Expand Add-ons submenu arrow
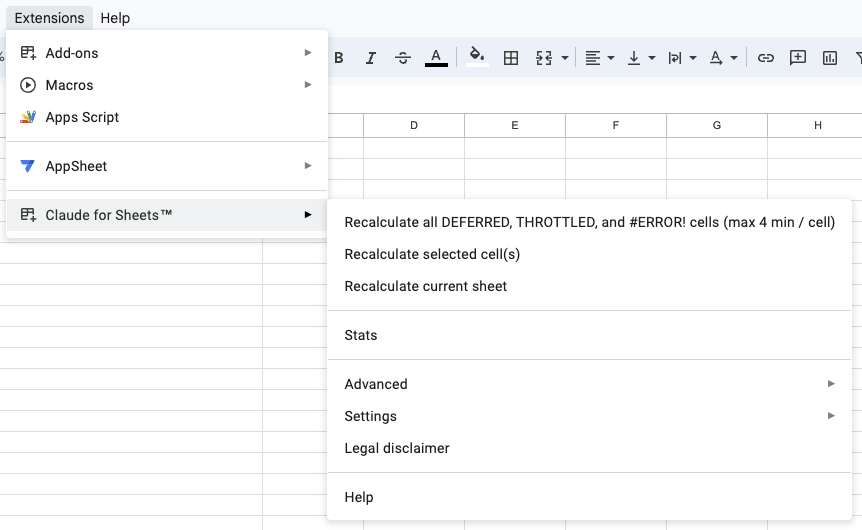Image resolution: width=862 pixels, height=530 pixels. pos(308,53)
